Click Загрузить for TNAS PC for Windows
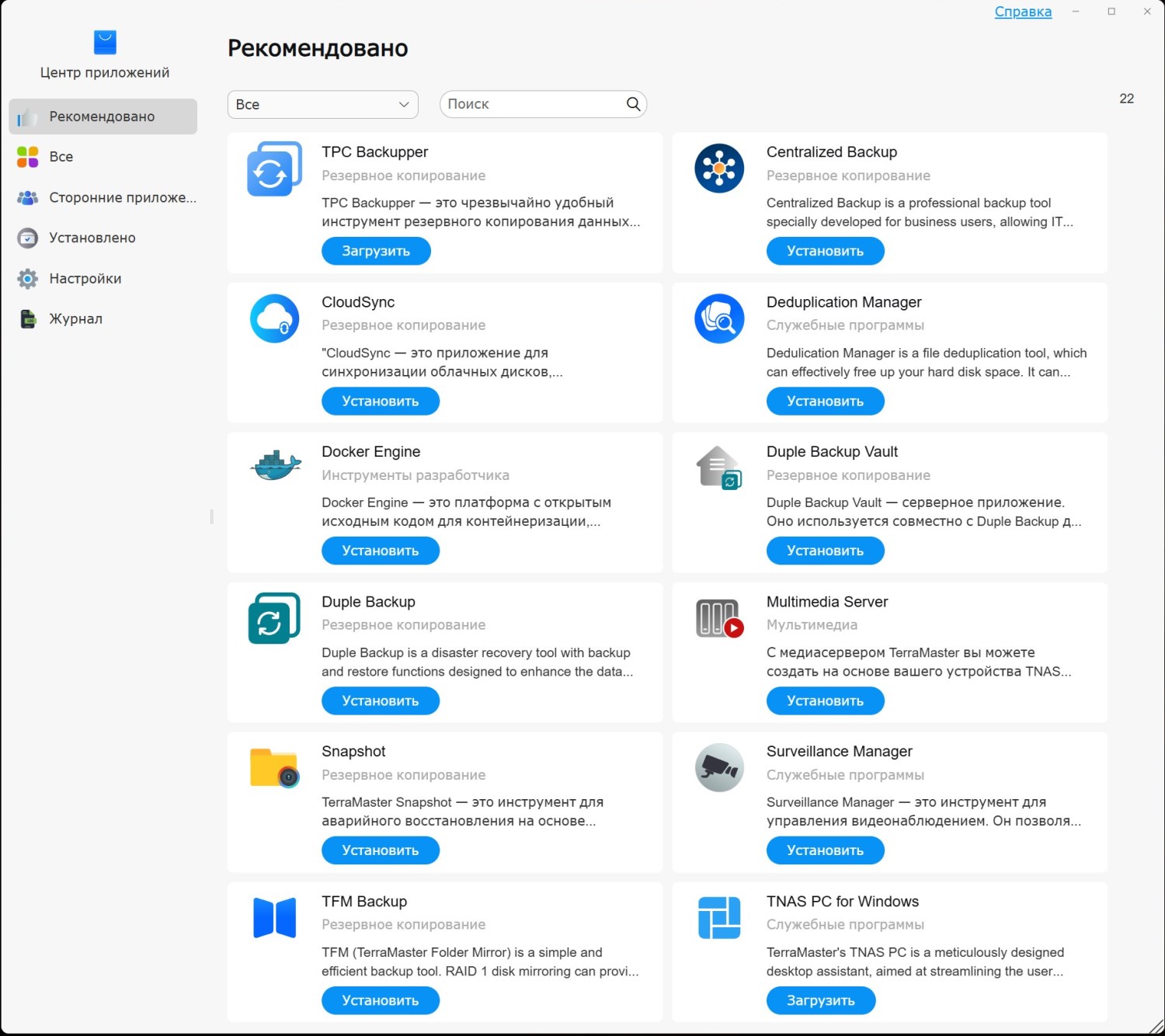Screen dimensions: 1165x1036 point(821,1000)
